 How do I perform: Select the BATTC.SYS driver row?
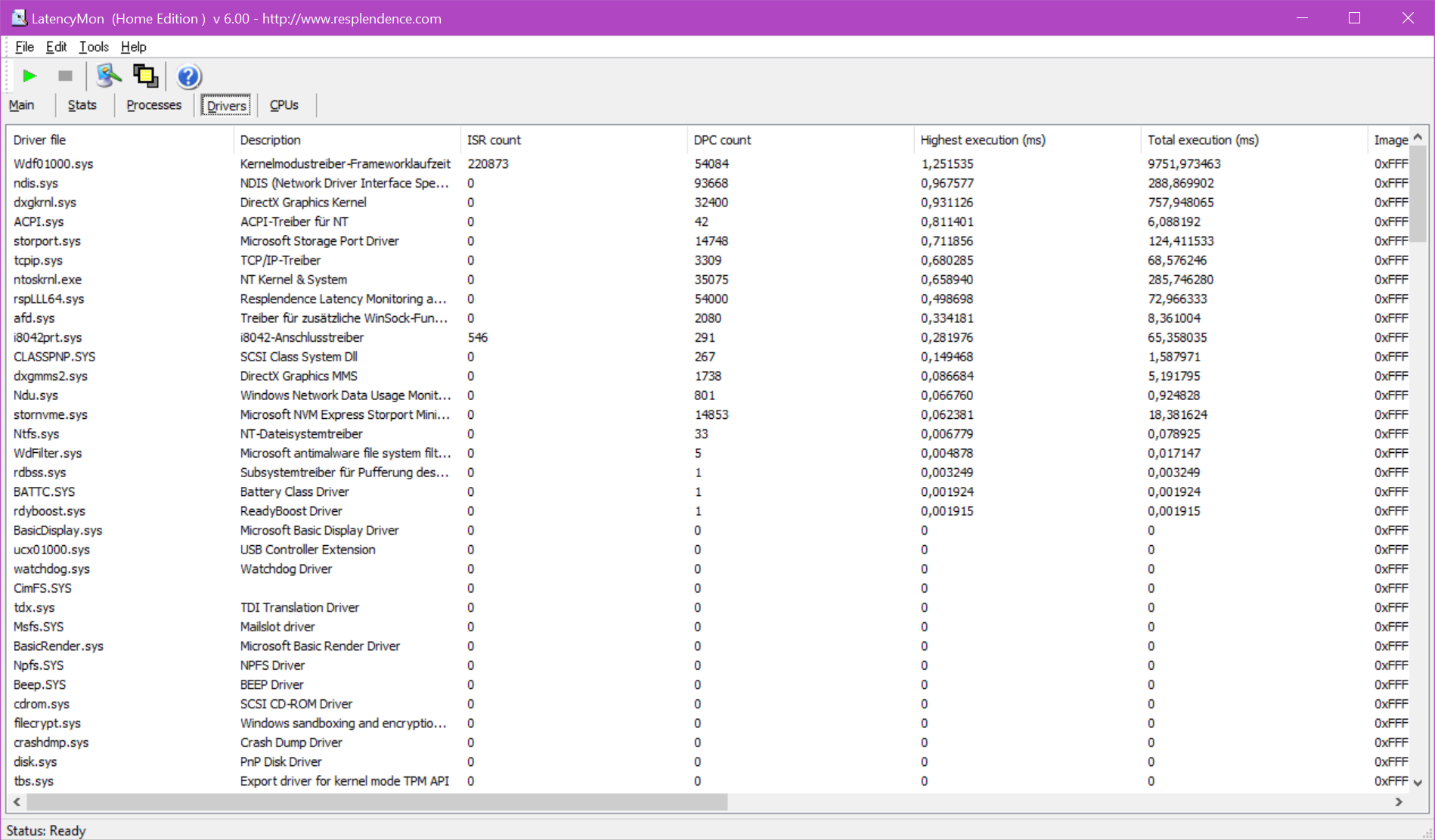click(709, 491)
